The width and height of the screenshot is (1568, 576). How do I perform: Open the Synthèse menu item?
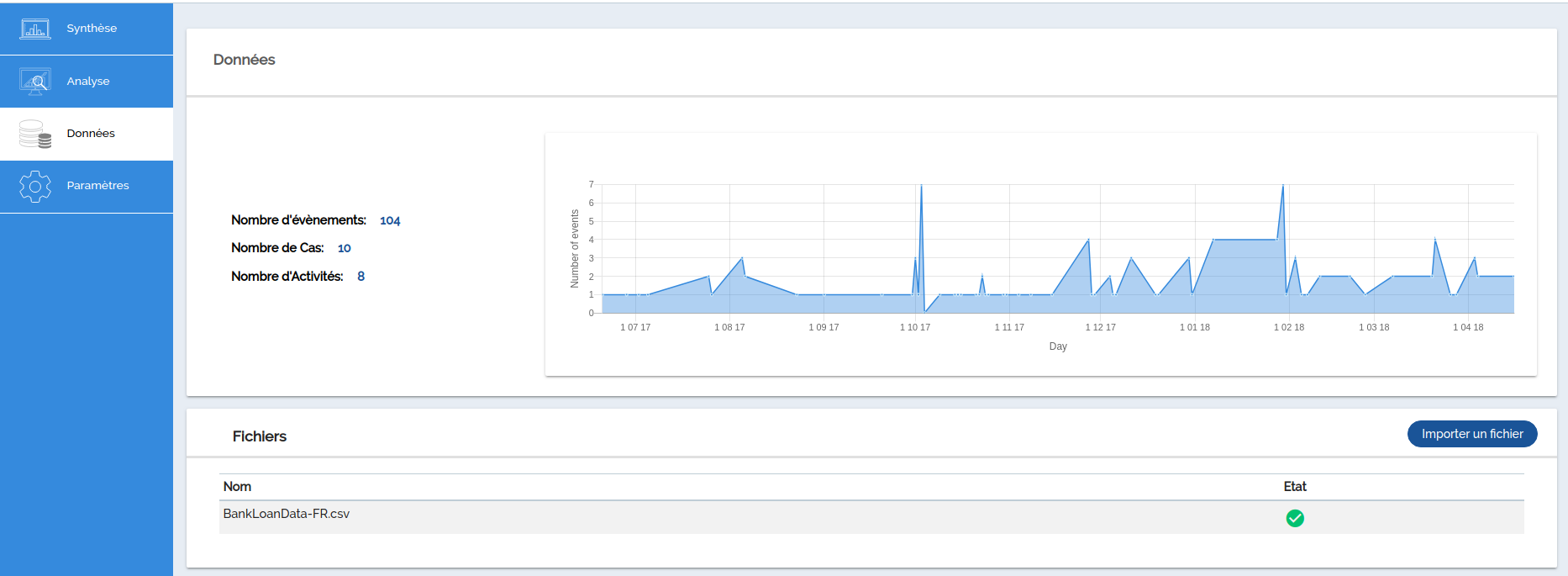coord(92,29)
